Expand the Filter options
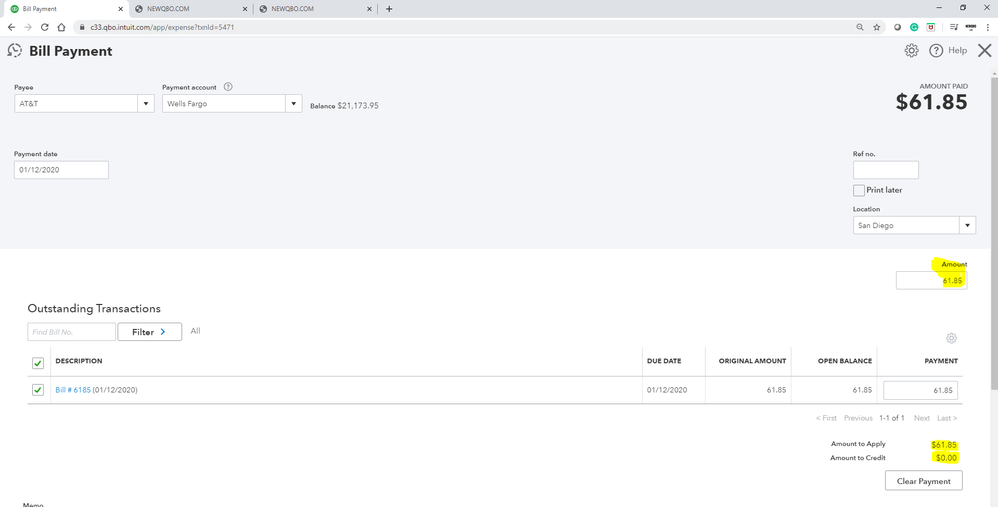This screenshot has height=507, width=998. [150, 332]
